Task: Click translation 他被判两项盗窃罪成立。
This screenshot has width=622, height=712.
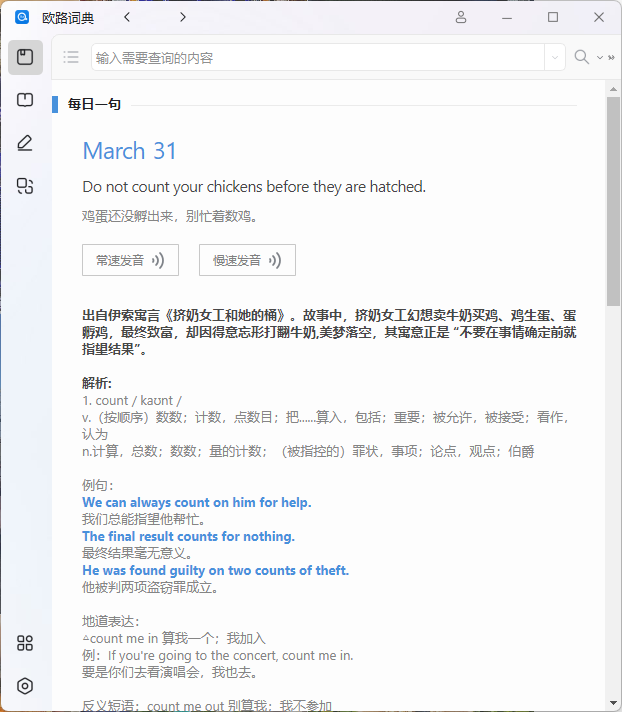Action: [150, 587]
